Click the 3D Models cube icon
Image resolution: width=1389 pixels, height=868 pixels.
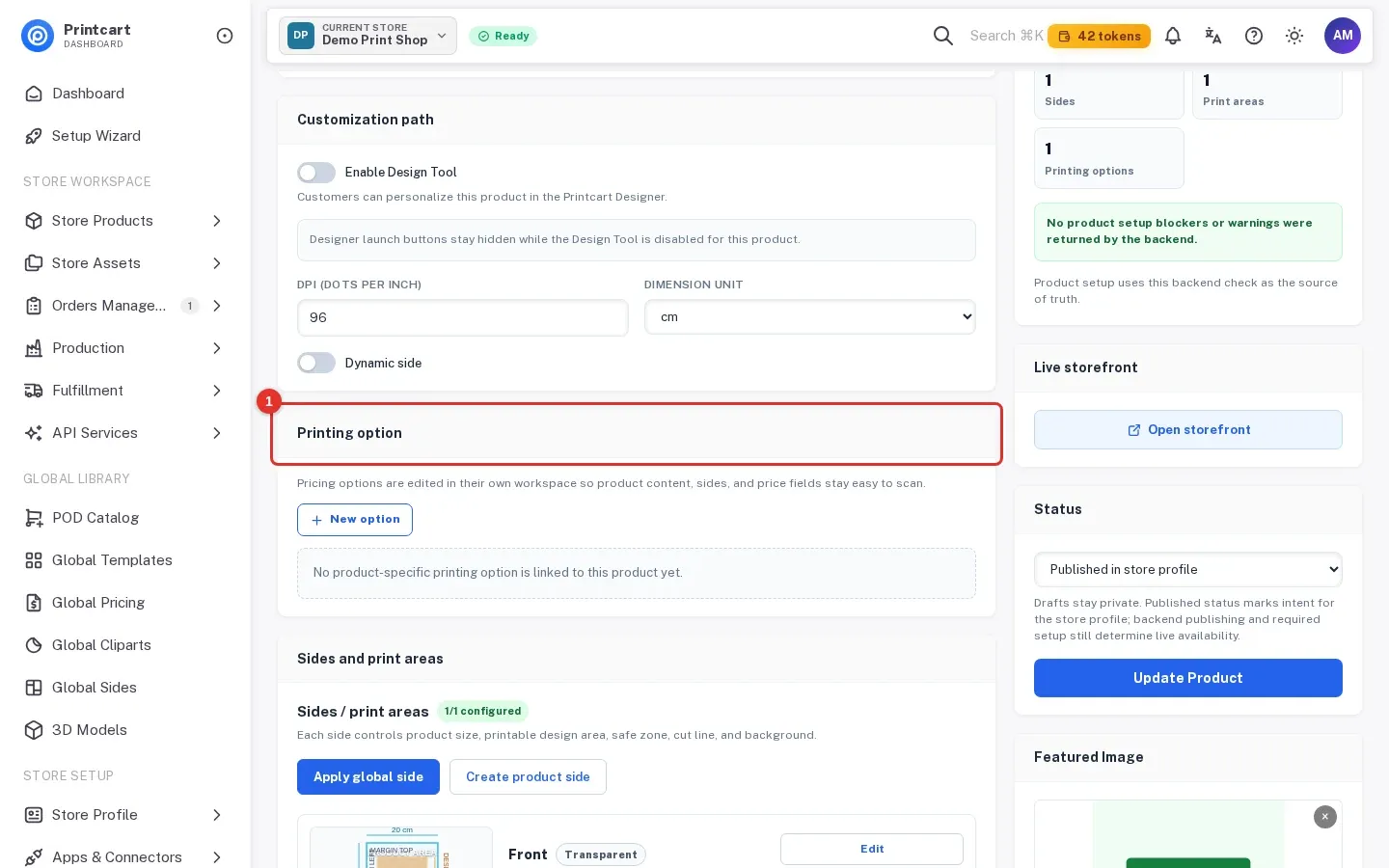(x=34, y=730)
